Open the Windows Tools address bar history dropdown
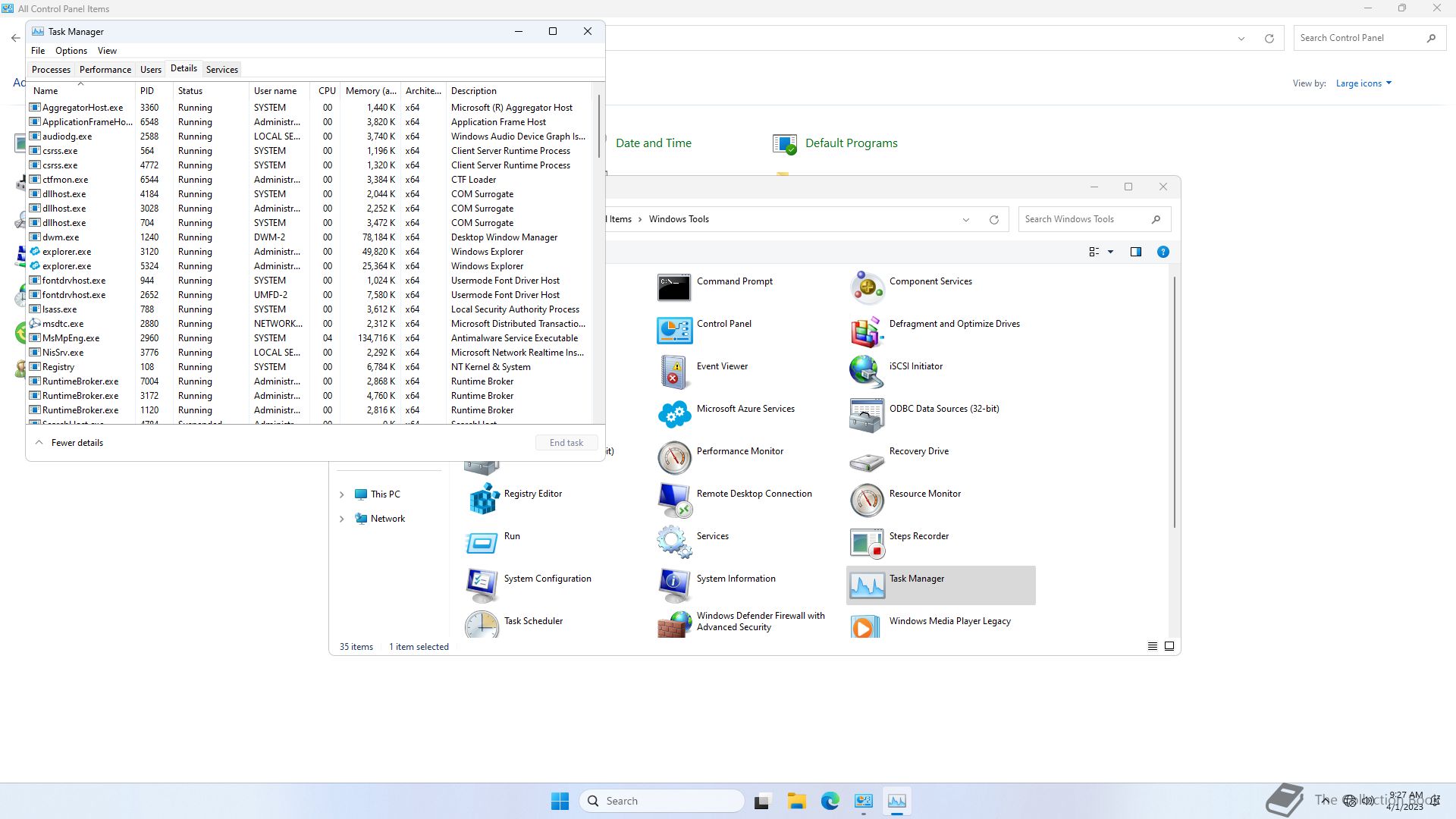The width and height of the screenshot is (1456, 819). pos(965,220)
